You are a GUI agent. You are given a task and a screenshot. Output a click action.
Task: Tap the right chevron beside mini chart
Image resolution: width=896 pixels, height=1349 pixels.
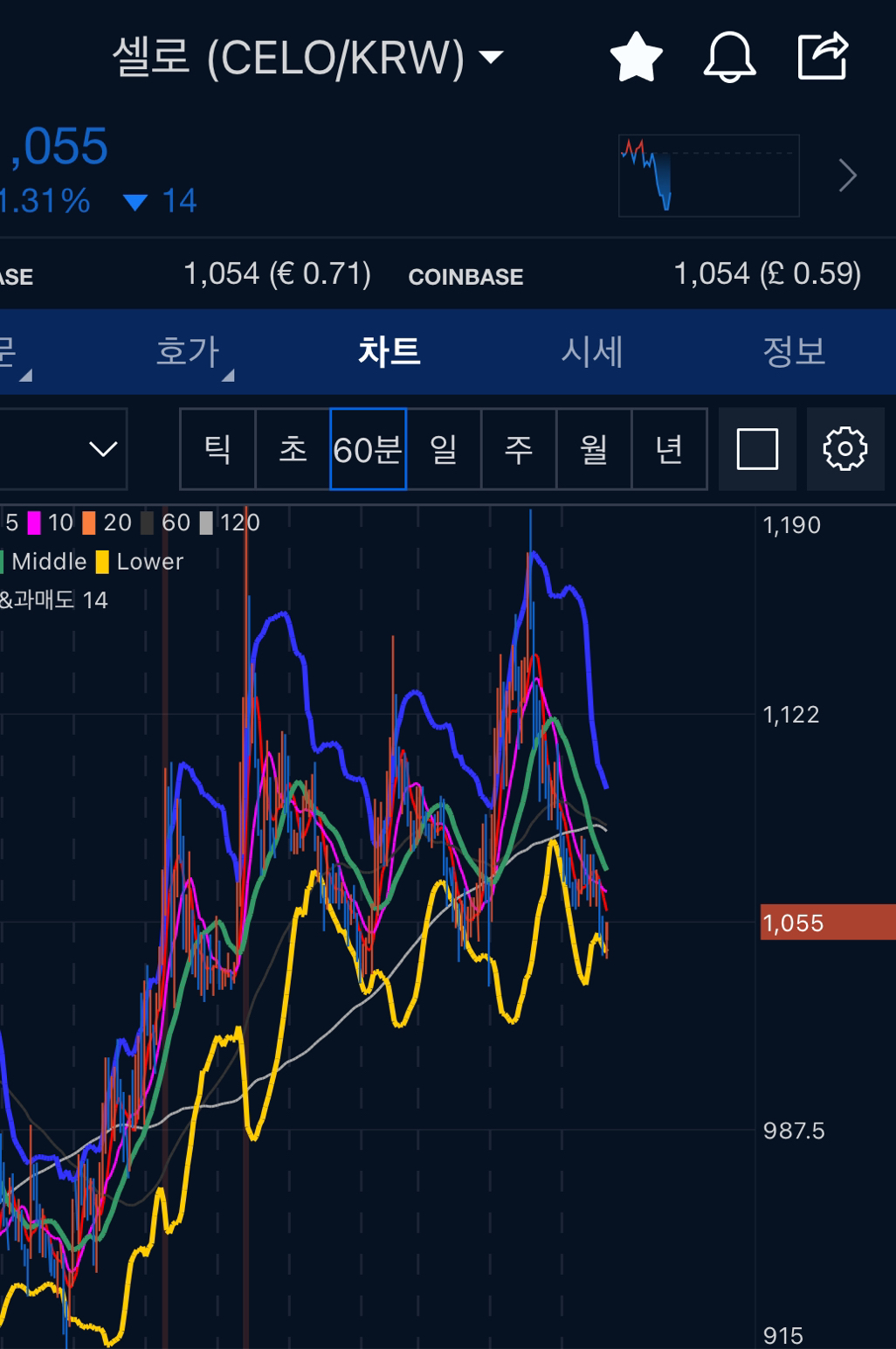point(847,176)
